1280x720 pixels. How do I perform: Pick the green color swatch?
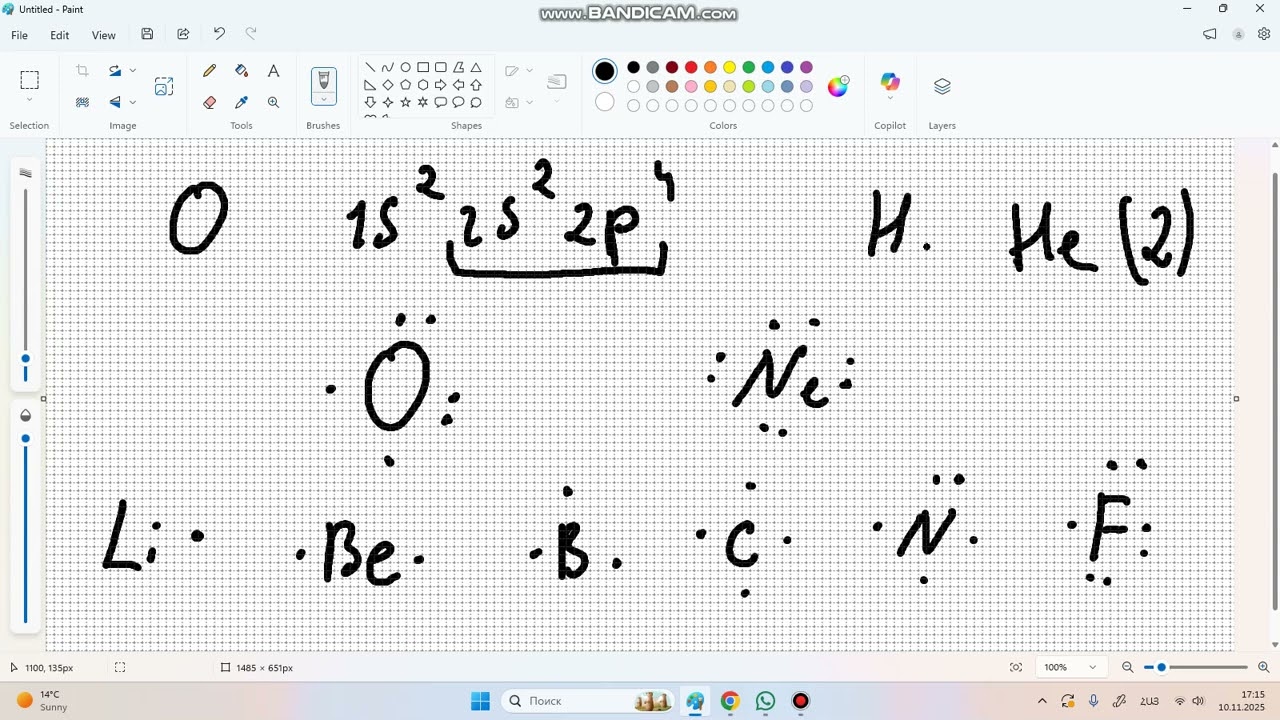tap(749, 68)
